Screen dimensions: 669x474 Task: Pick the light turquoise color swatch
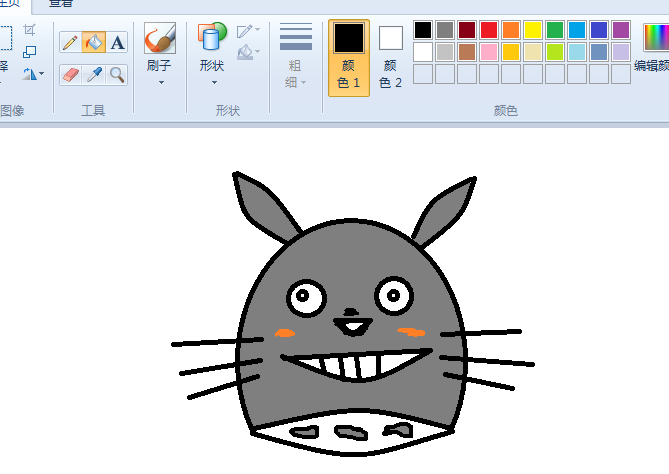577,52
